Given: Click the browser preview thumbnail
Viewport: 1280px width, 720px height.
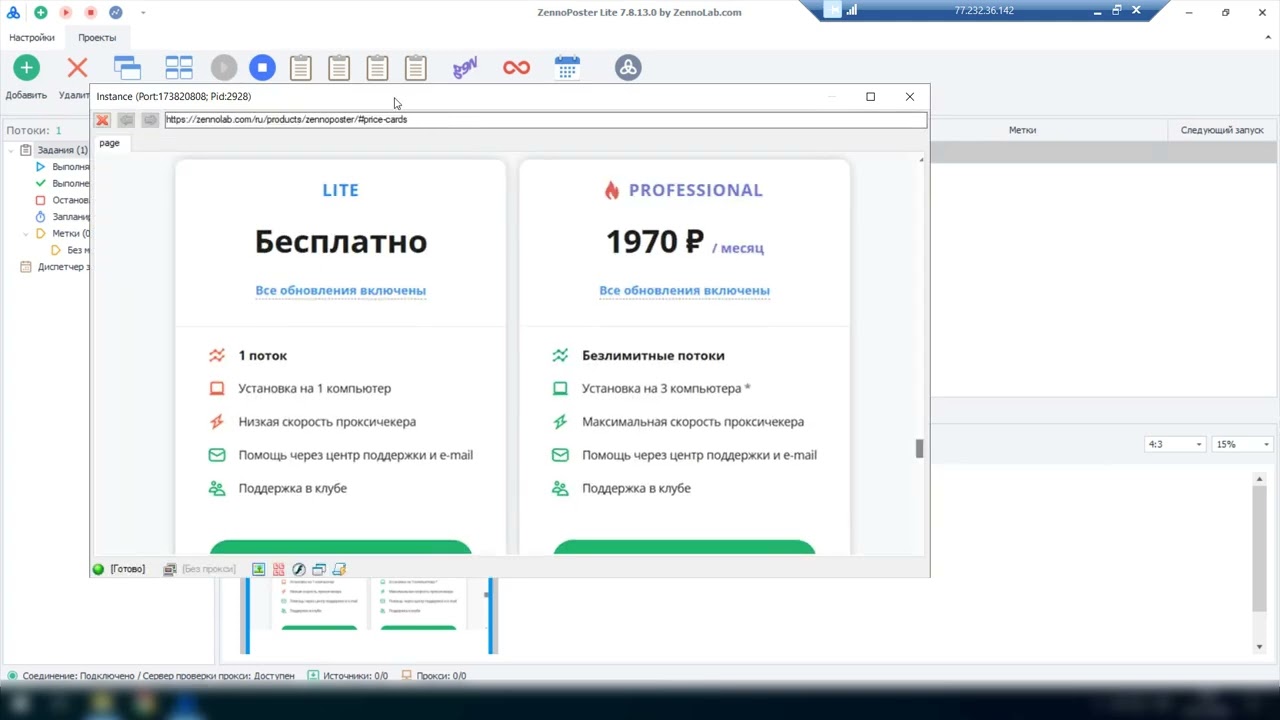Looking at the screenshot, I should click(368, 615).
